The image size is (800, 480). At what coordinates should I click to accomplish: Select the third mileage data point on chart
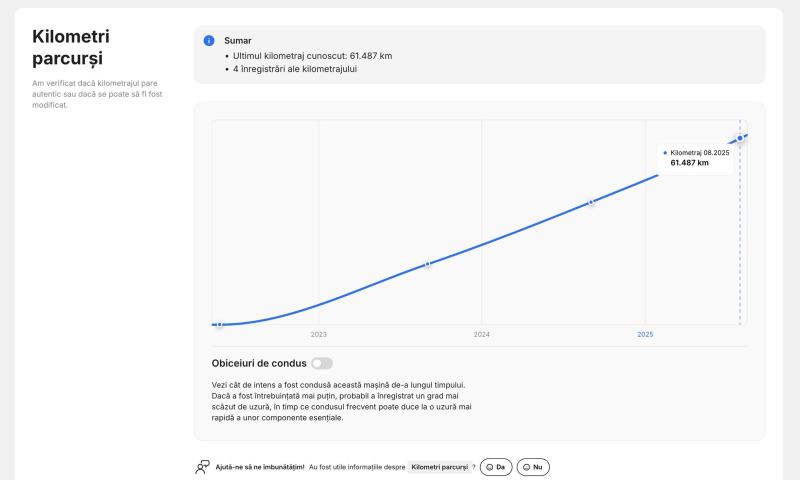(x=591, y=202)
